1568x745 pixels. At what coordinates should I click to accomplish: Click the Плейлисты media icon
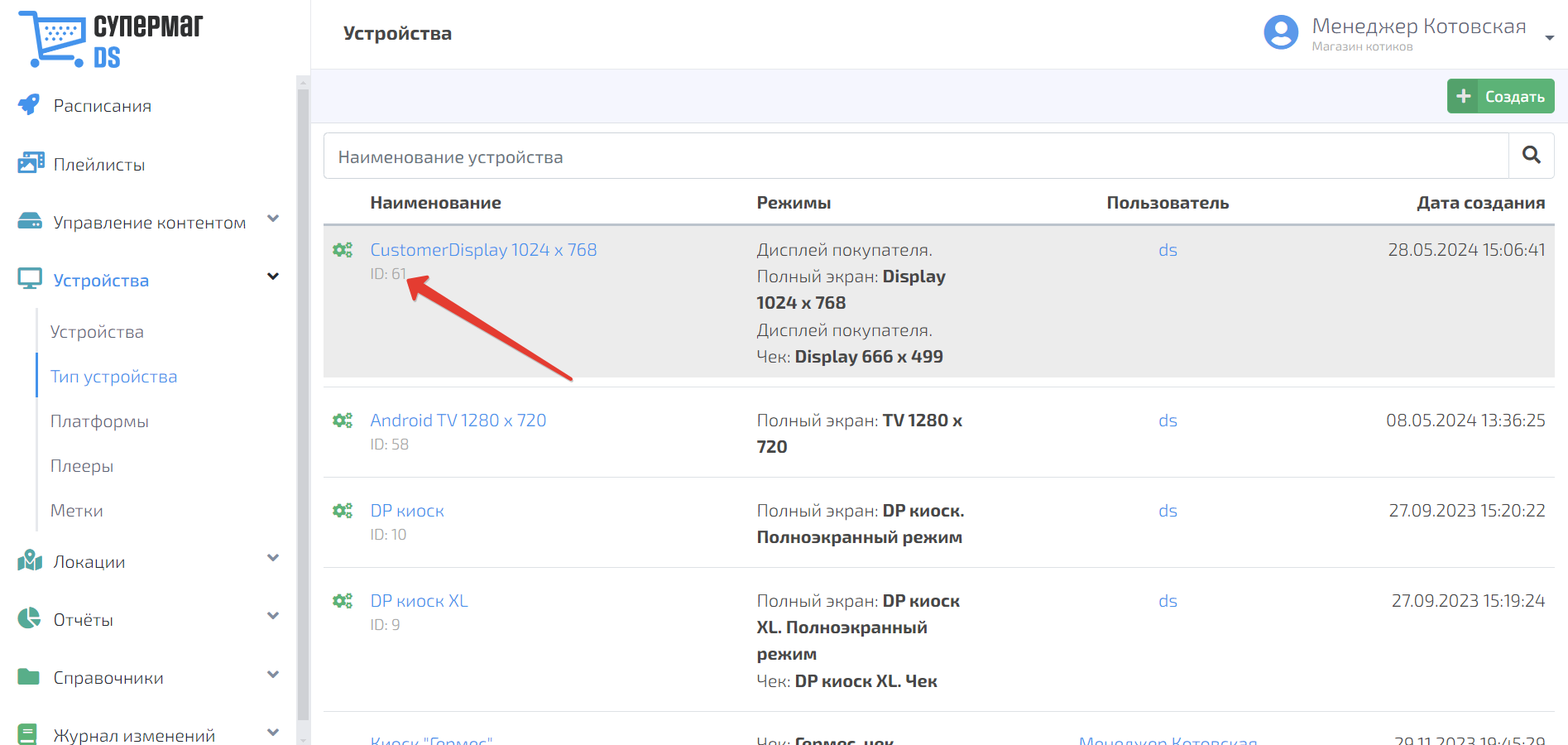point(31,163)
